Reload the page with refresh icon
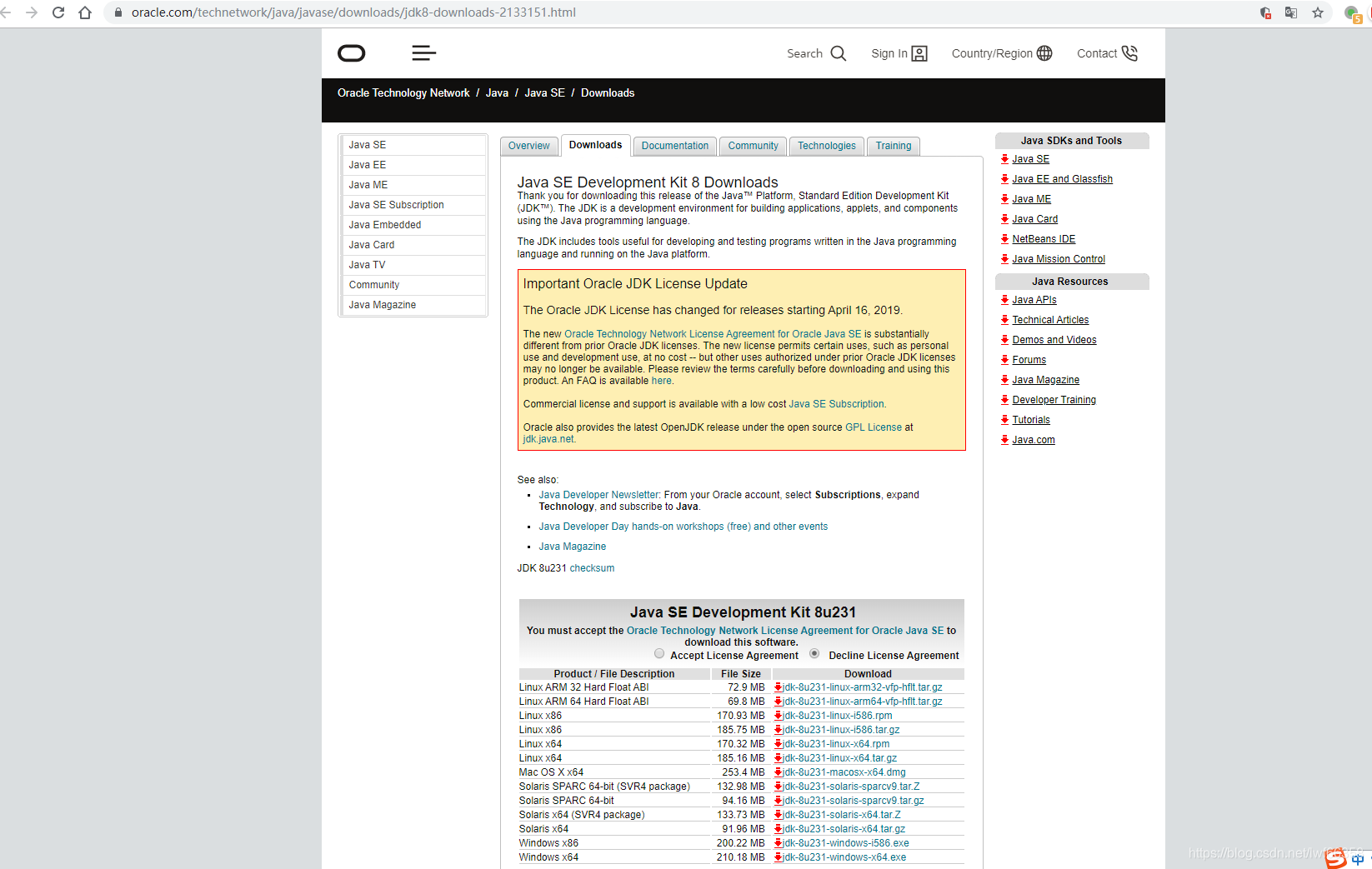 point(58,12)
